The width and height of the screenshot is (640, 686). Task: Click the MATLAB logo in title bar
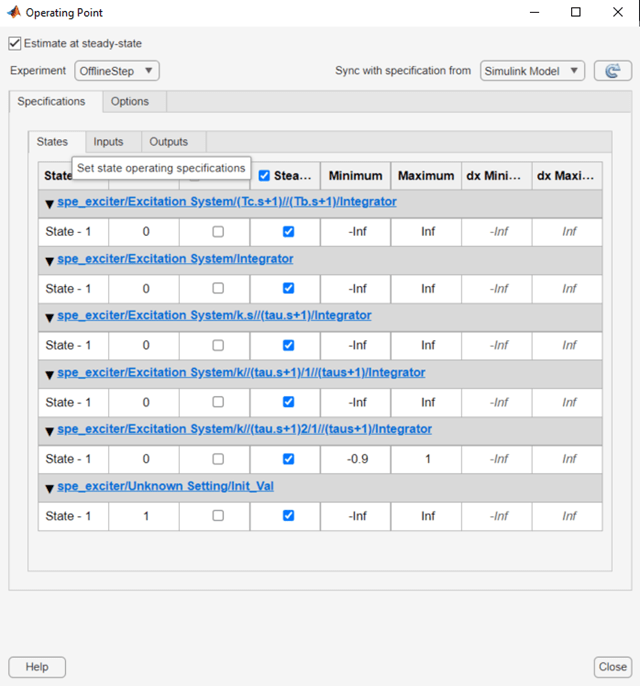(x=14, y=12)
